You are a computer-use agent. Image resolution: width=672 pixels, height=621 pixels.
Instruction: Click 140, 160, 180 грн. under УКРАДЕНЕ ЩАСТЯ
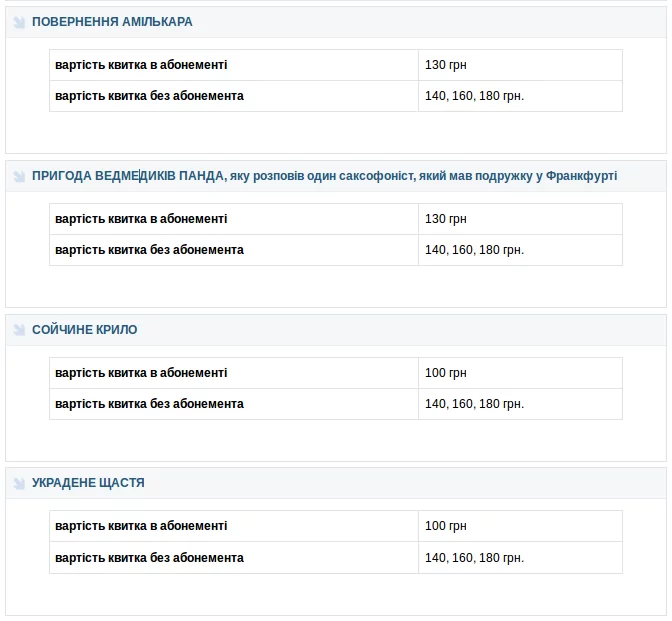tap(474, 558)
